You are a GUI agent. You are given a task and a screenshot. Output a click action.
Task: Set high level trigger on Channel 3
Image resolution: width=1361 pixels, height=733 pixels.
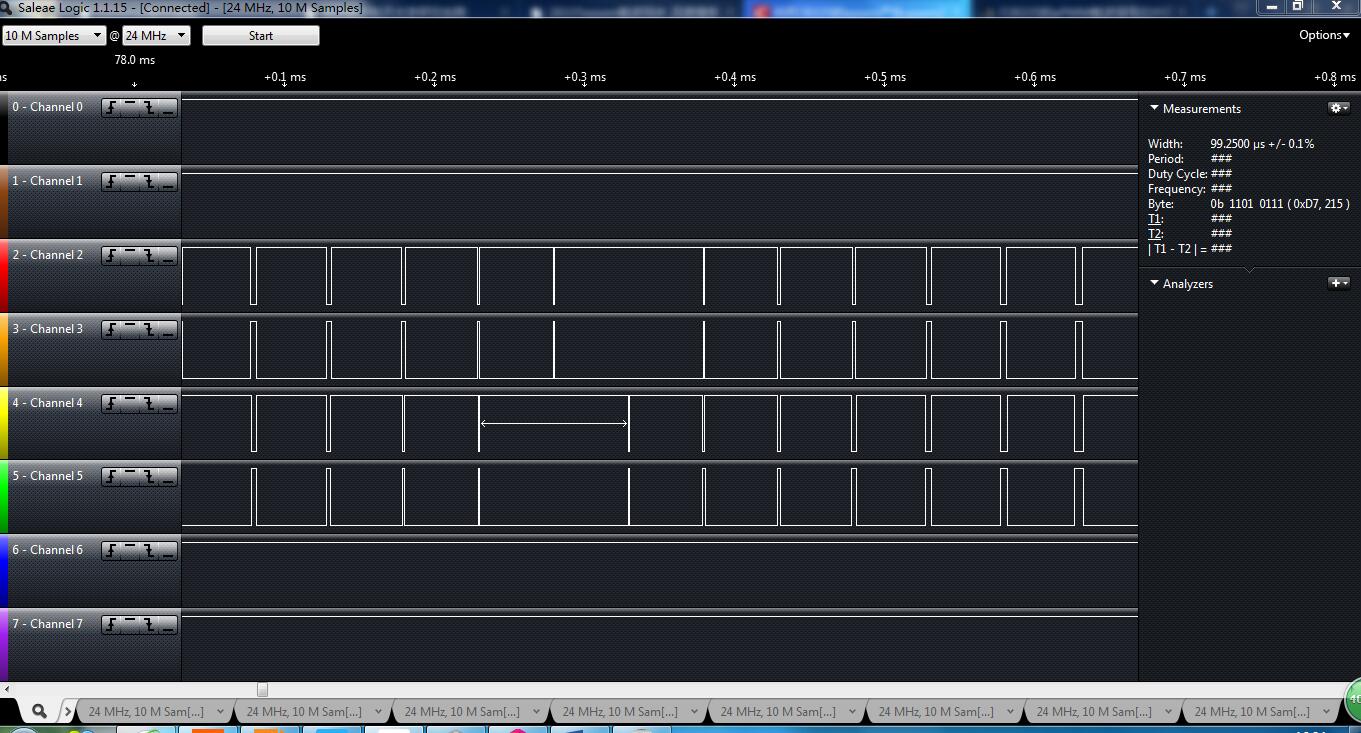[129, 330]
